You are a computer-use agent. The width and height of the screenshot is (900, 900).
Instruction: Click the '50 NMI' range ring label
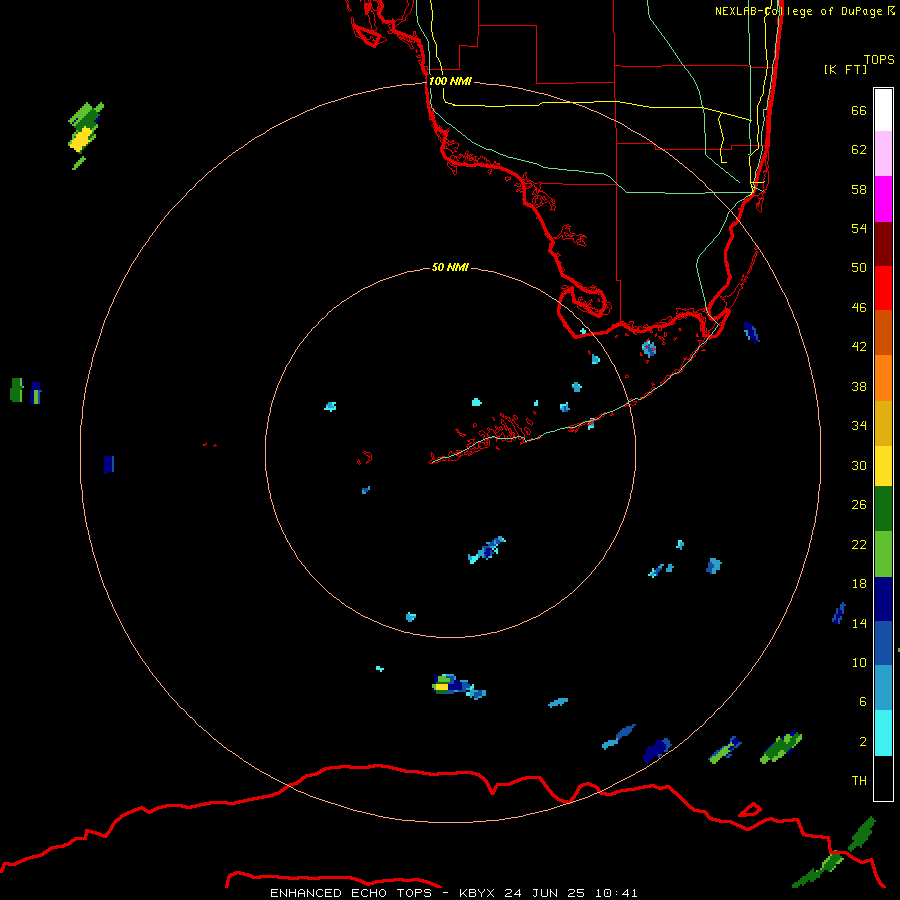[450, 267]
